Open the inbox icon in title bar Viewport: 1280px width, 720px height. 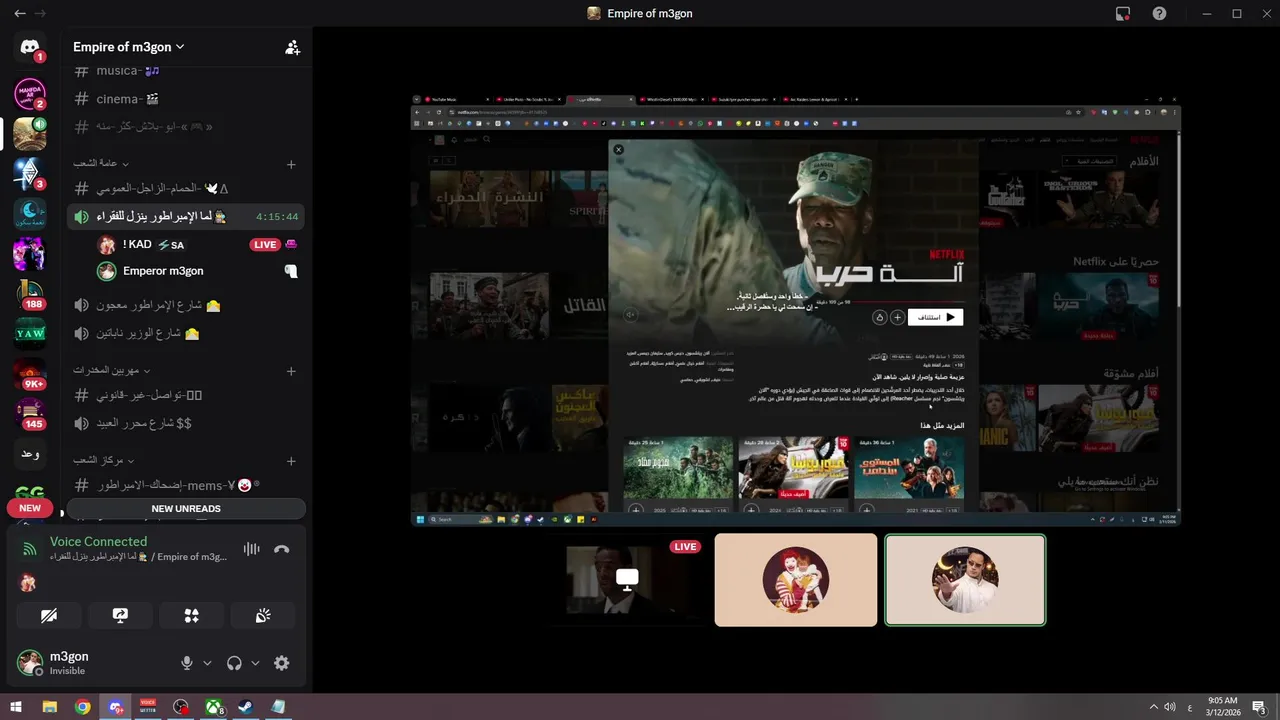1123,14
